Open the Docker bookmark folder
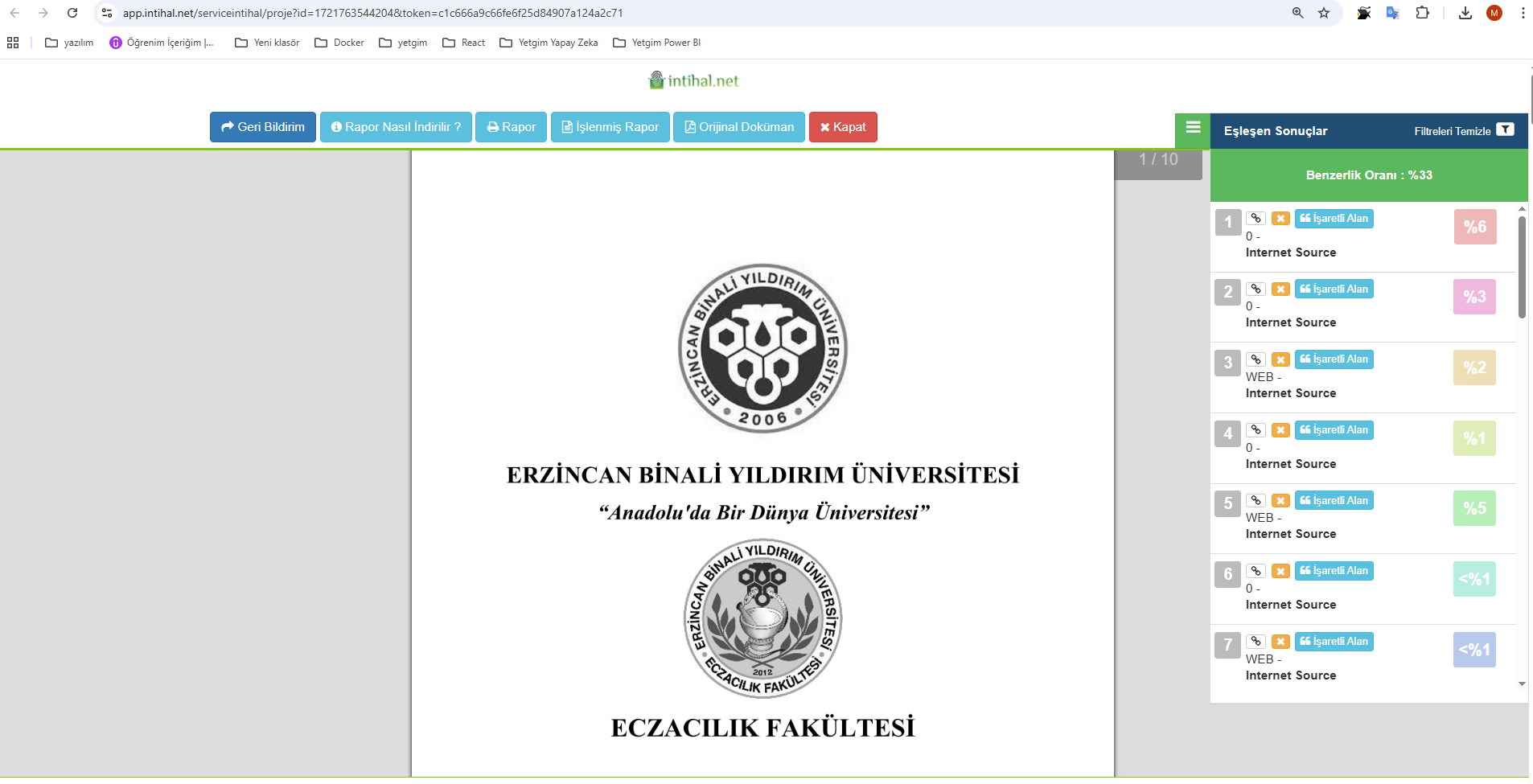 339,43
